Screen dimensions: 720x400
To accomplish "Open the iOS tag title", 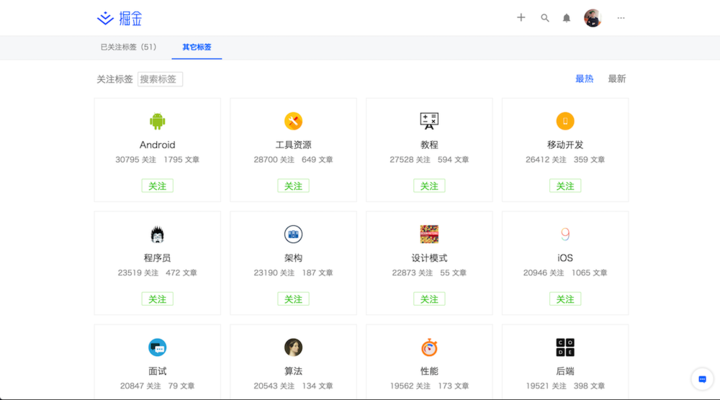I will tap(565, 258).
